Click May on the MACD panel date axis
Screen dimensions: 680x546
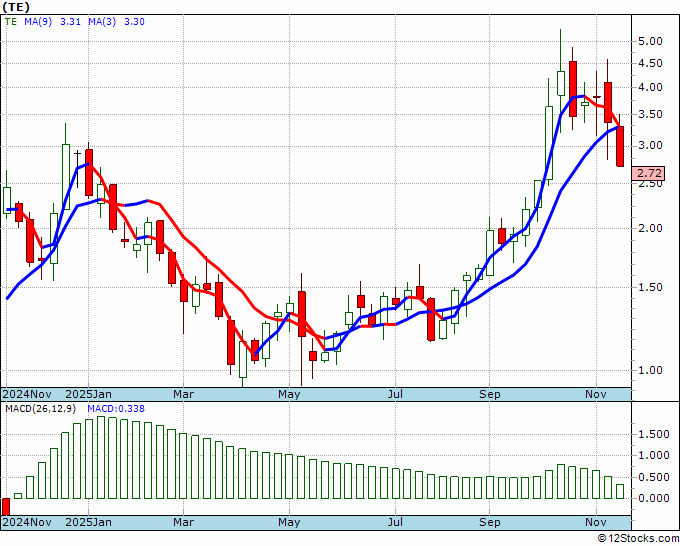(289, 522)
